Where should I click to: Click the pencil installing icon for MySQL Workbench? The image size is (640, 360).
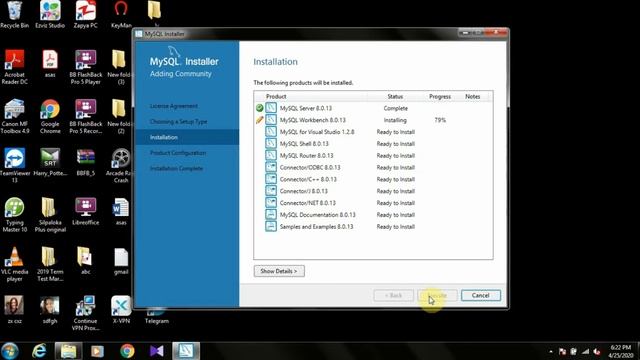pos(259,120)
